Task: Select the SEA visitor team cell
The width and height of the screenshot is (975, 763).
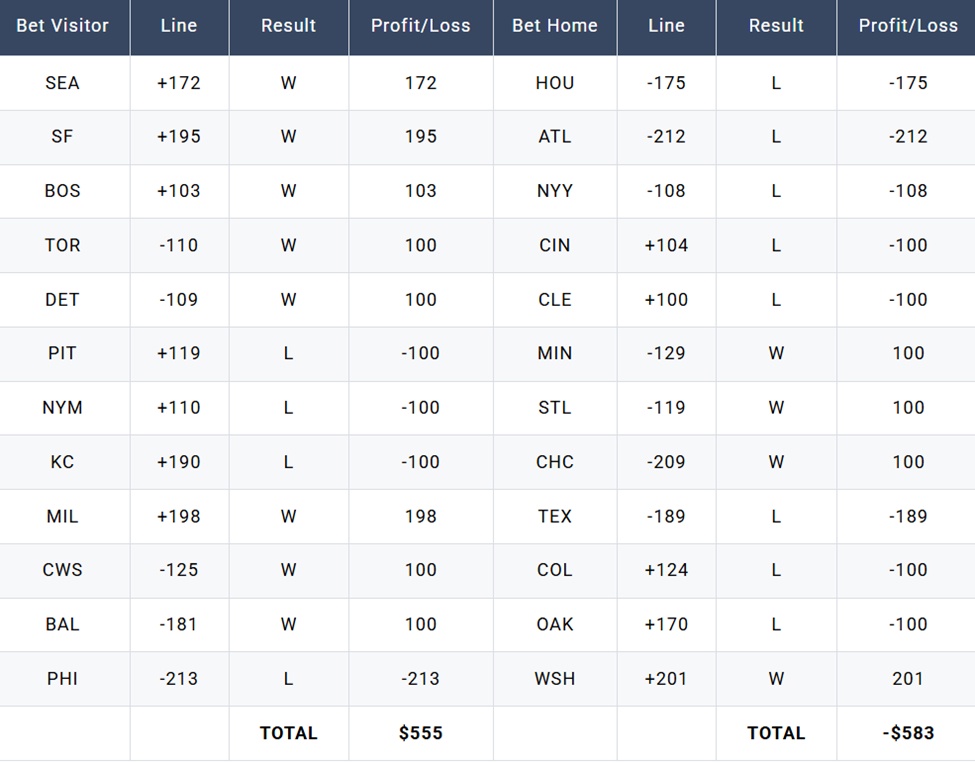Action: 62,83
